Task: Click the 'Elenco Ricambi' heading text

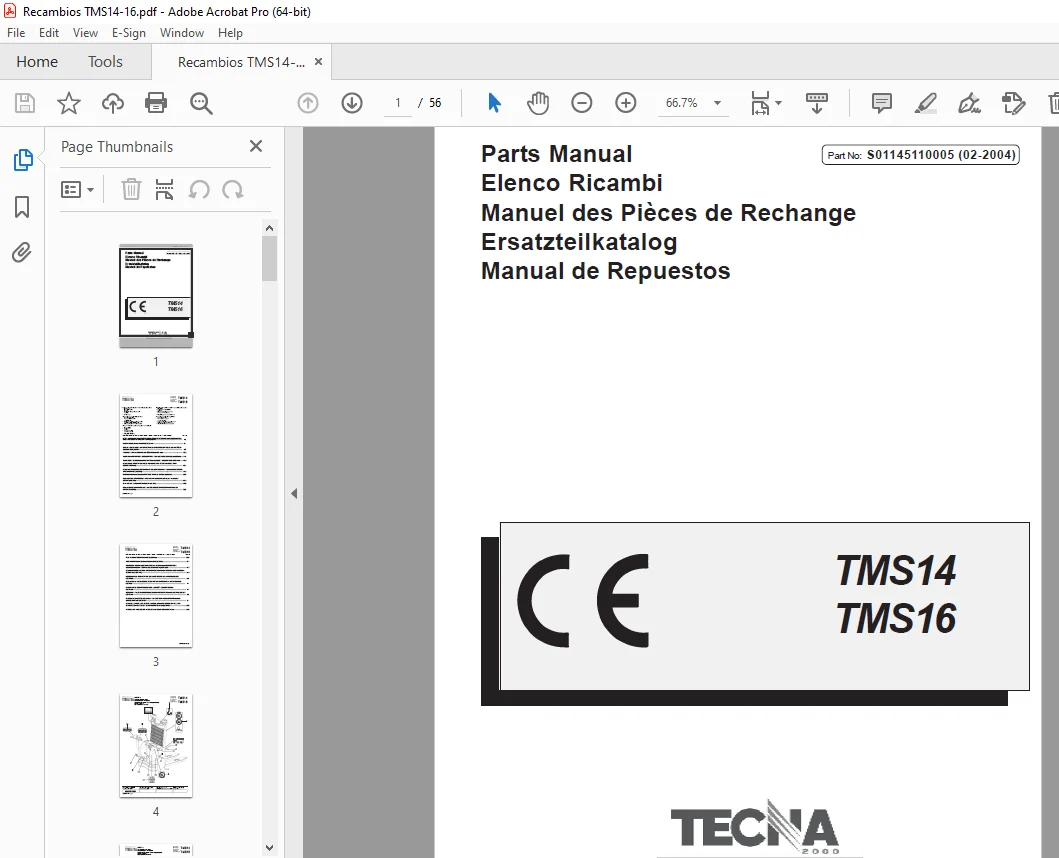Action: [x=571, y=183]
